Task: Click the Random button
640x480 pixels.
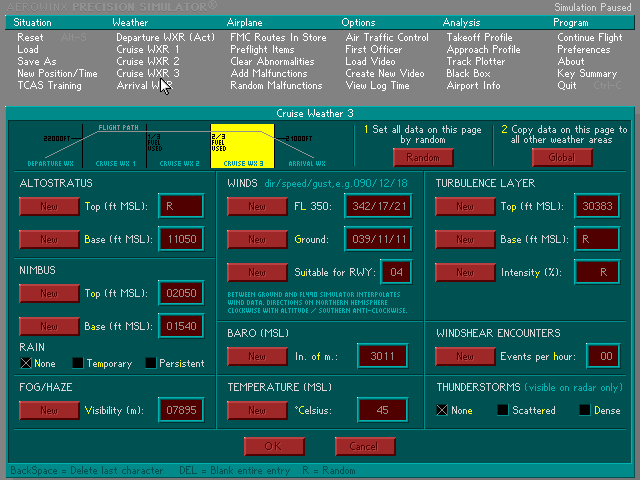Action: pyautogui.click(x=423, y=157)
